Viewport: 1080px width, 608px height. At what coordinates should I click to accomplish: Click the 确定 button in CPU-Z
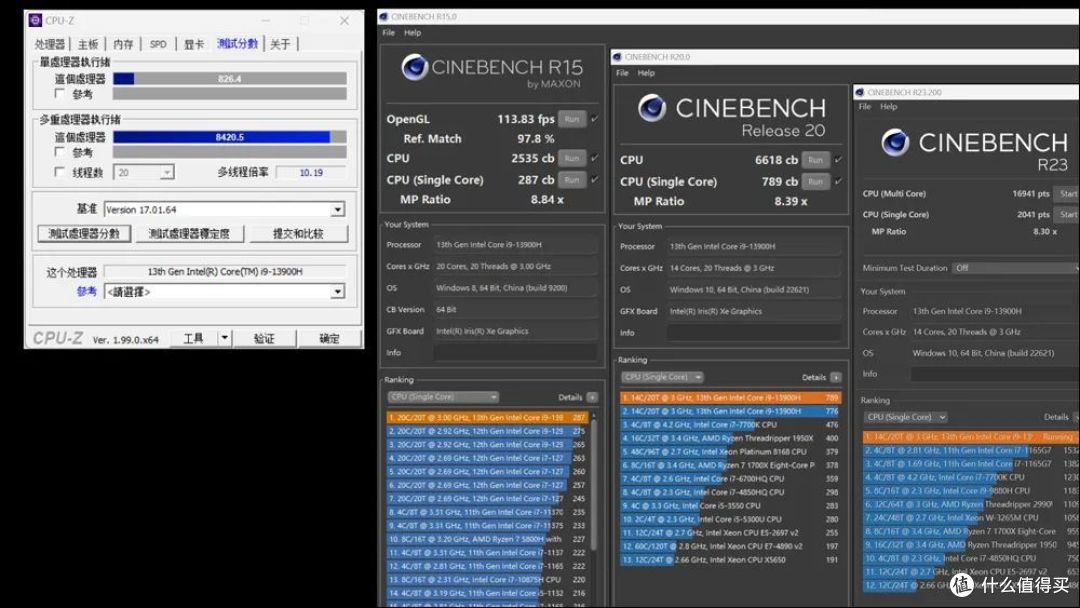coord(329,338)
